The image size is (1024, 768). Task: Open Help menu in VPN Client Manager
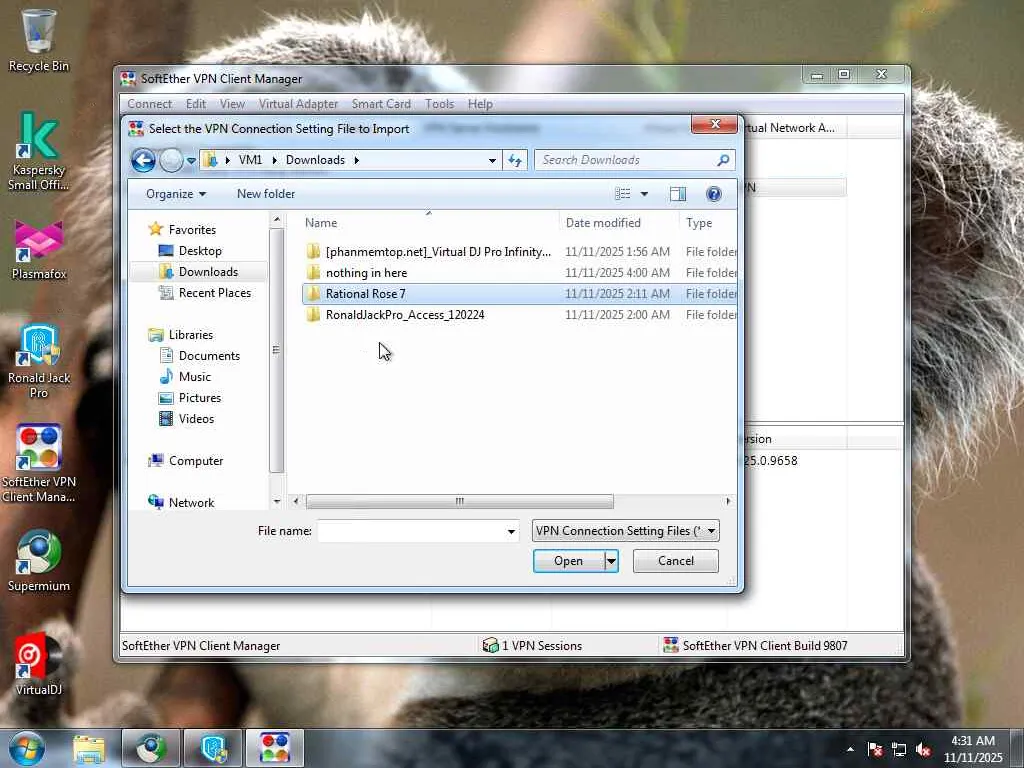click(x=480, y=104)
